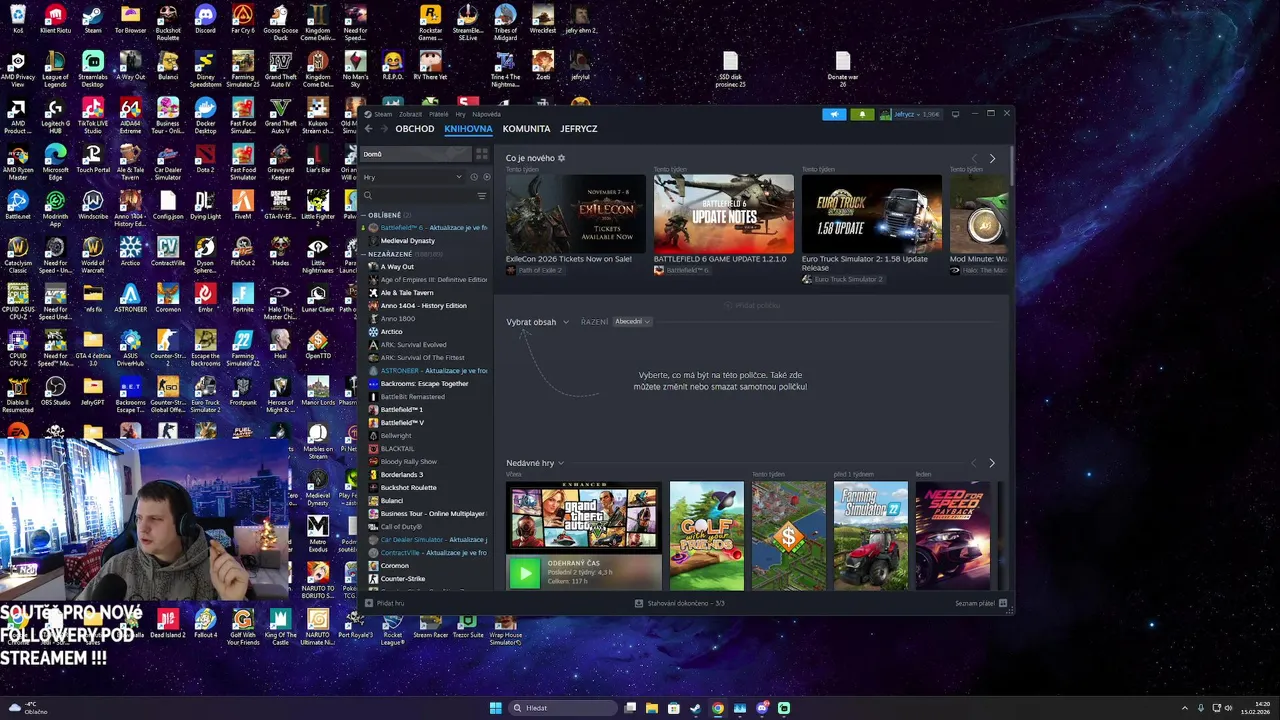This screenshot has width=1280, height=720.
Task: Open the Dota 2 desktop shortcut
Action: click(x=205, y=158)
